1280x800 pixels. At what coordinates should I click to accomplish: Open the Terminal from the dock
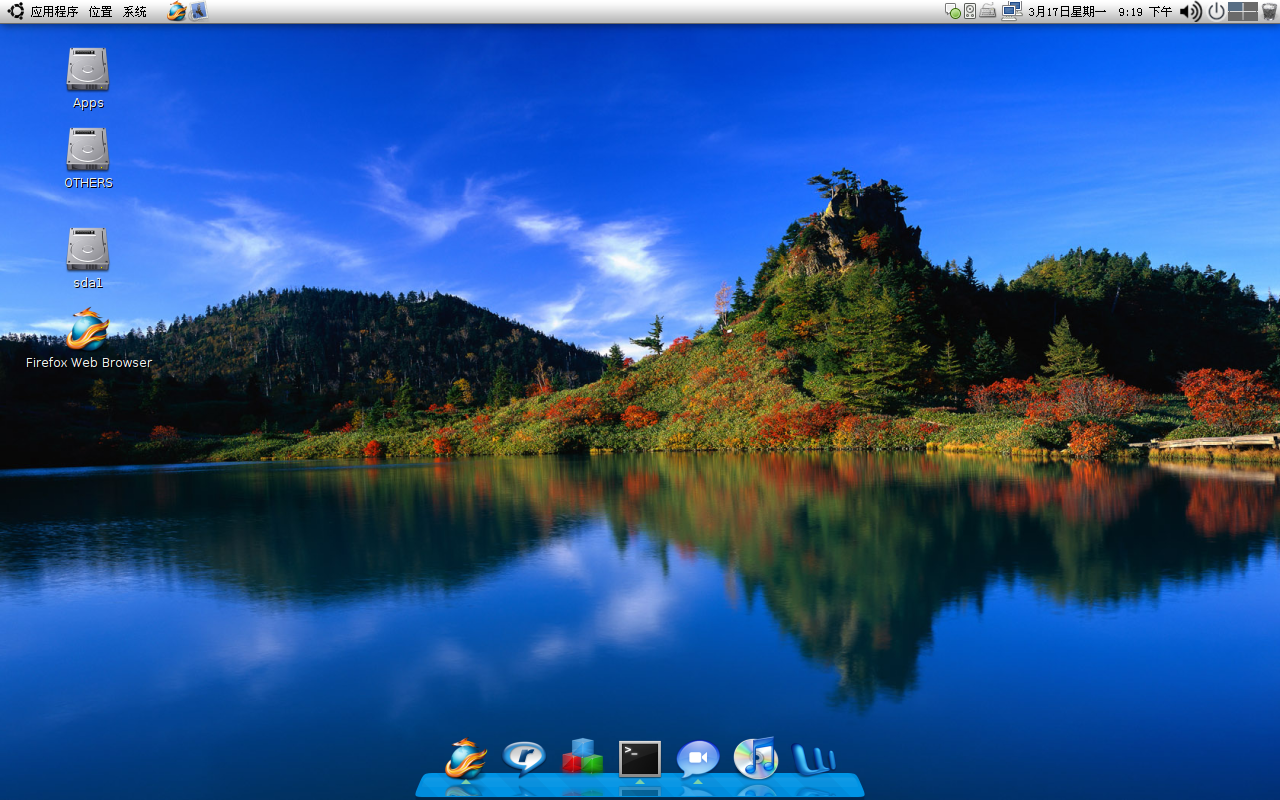point(640,759)
